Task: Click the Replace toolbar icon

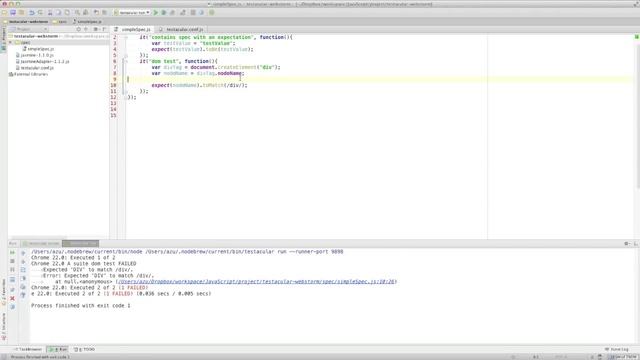Action: (86, 13)
